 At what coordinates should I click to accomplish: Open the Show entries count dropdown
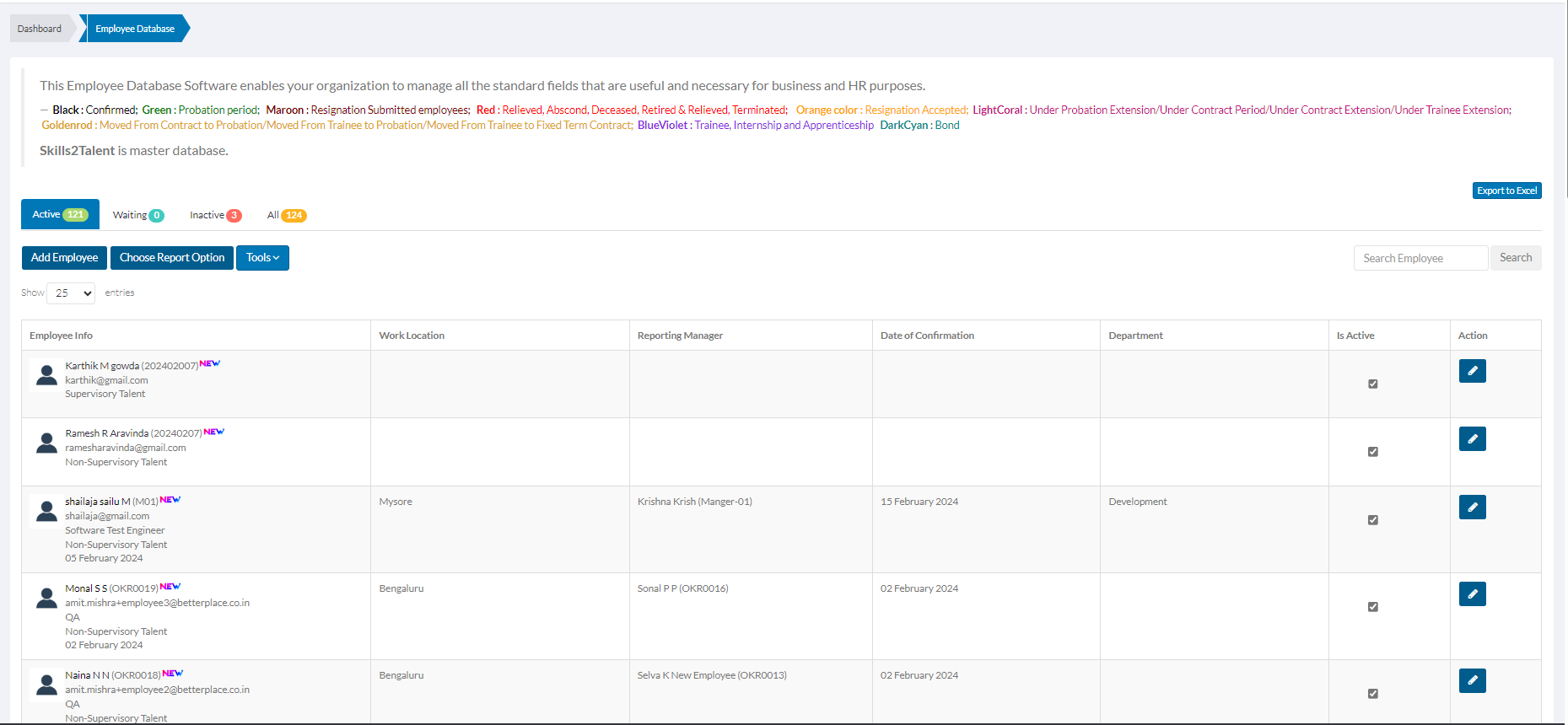pos(71,293)
